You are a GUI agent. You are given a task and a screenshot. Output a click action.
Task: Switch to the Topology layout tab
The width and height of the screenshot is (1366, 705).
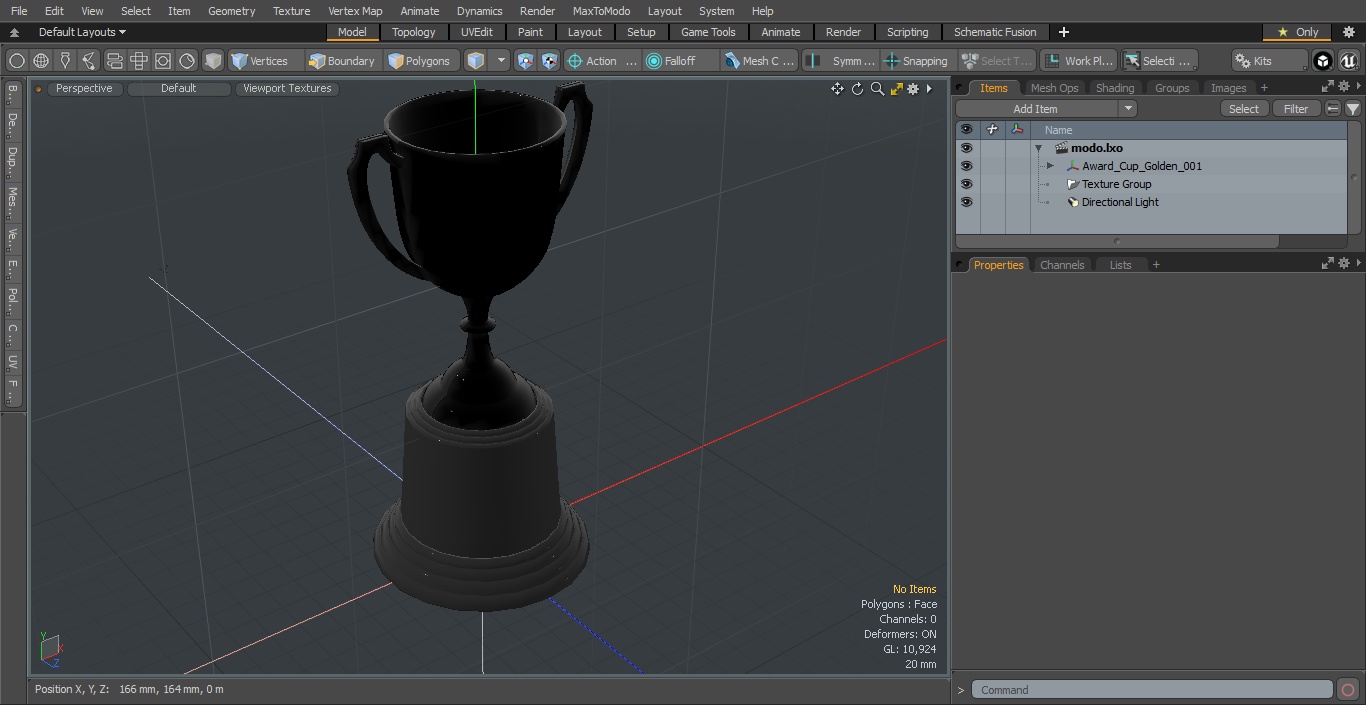pos(414,32)
